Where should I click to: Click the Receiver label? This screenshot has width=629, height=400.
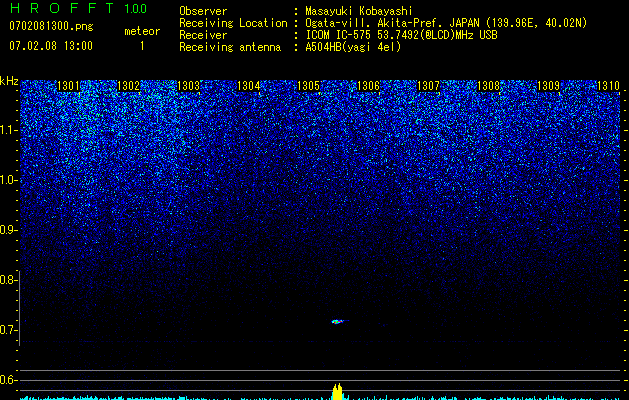203,35
